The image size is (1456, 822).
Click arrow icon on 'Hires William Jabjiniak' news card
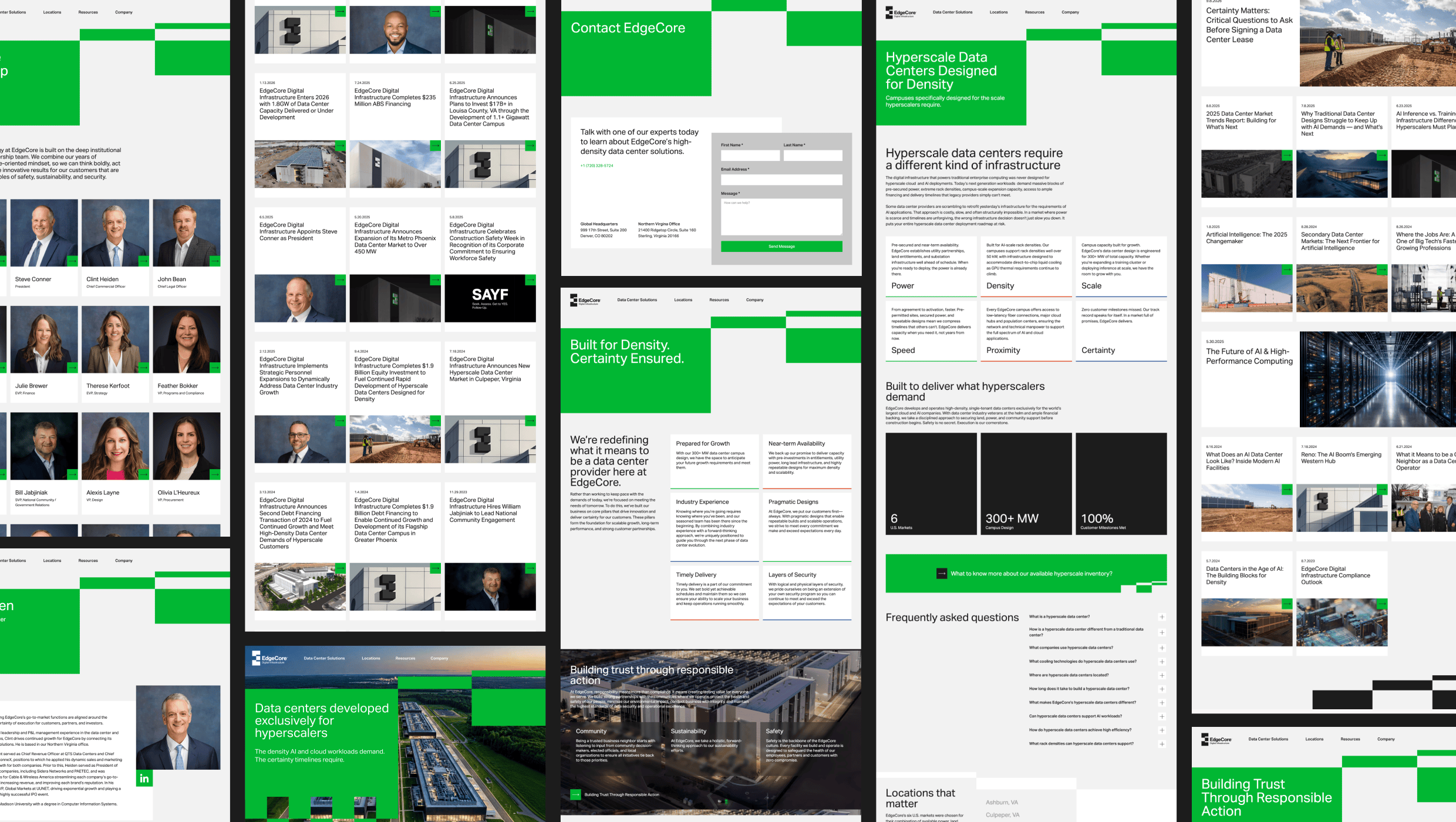tap(531, 568)
